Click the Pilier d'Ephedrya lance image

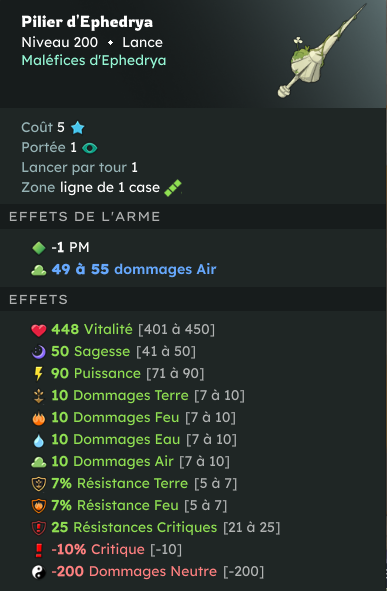click(x=322, y=51)
